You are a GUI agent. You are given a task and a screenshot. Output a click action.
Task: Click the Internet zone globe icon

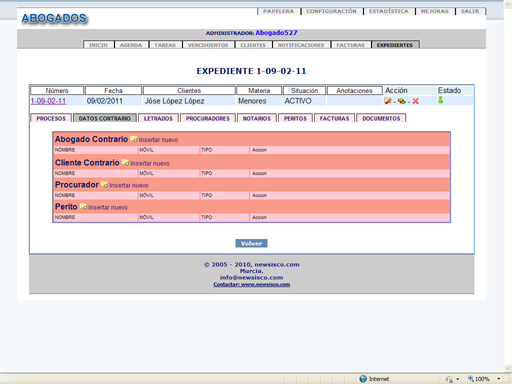363,379
